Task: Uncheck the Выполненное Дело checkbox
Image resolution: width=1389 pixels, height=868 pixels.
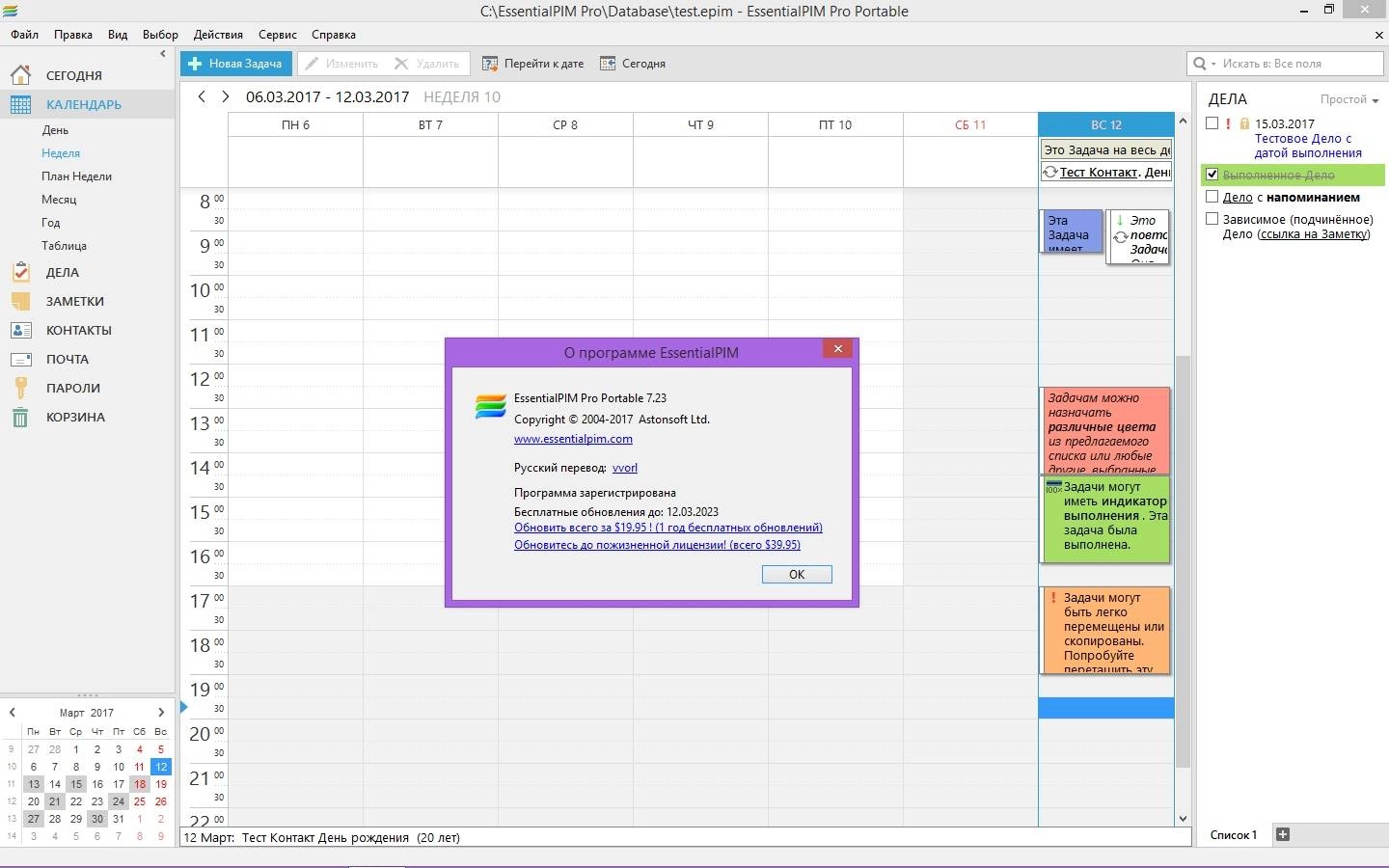Action: 1212,175
